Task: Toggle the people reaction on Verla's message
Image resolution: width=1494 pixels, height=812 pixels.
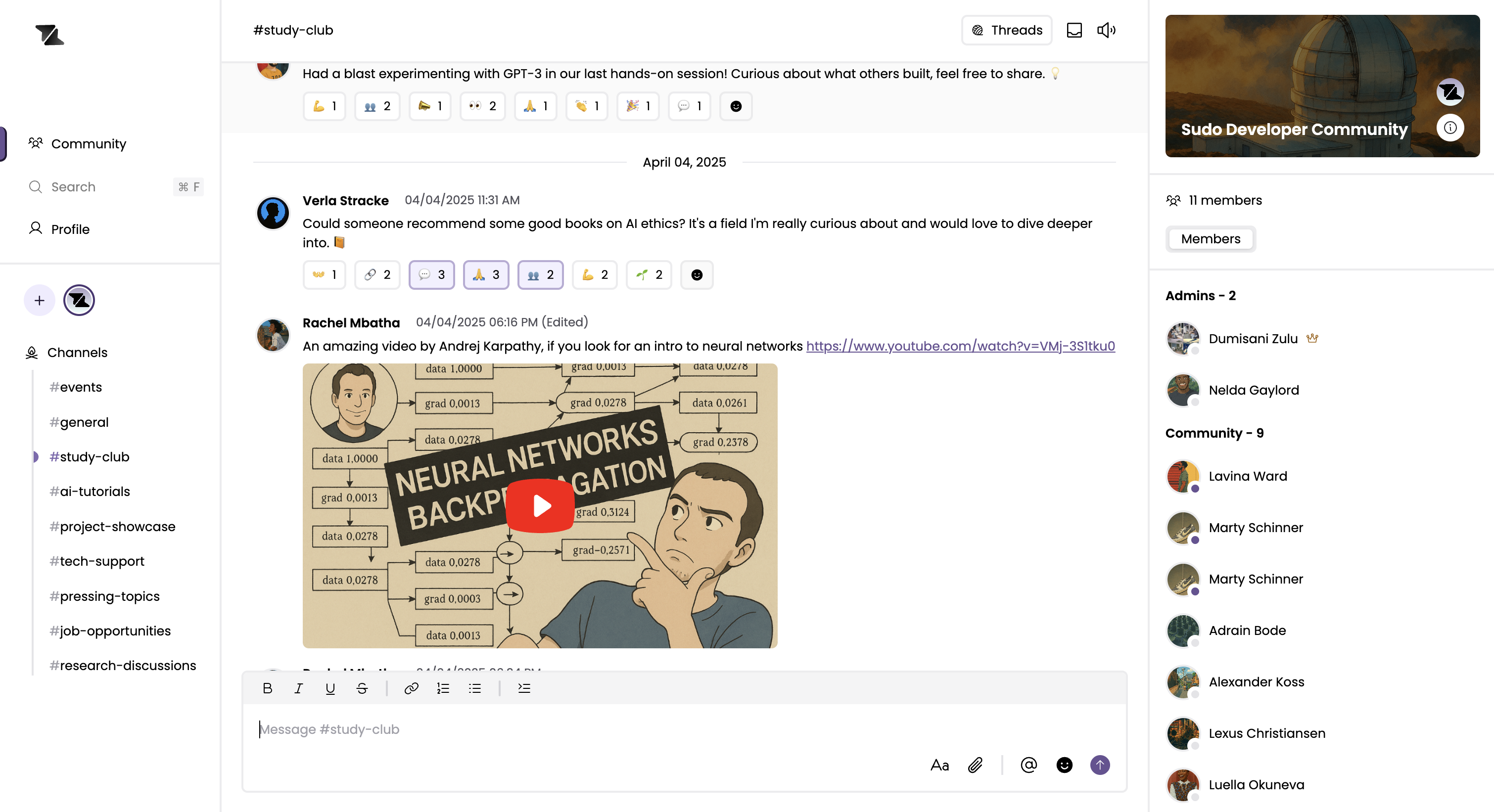Action: [541, 275]
